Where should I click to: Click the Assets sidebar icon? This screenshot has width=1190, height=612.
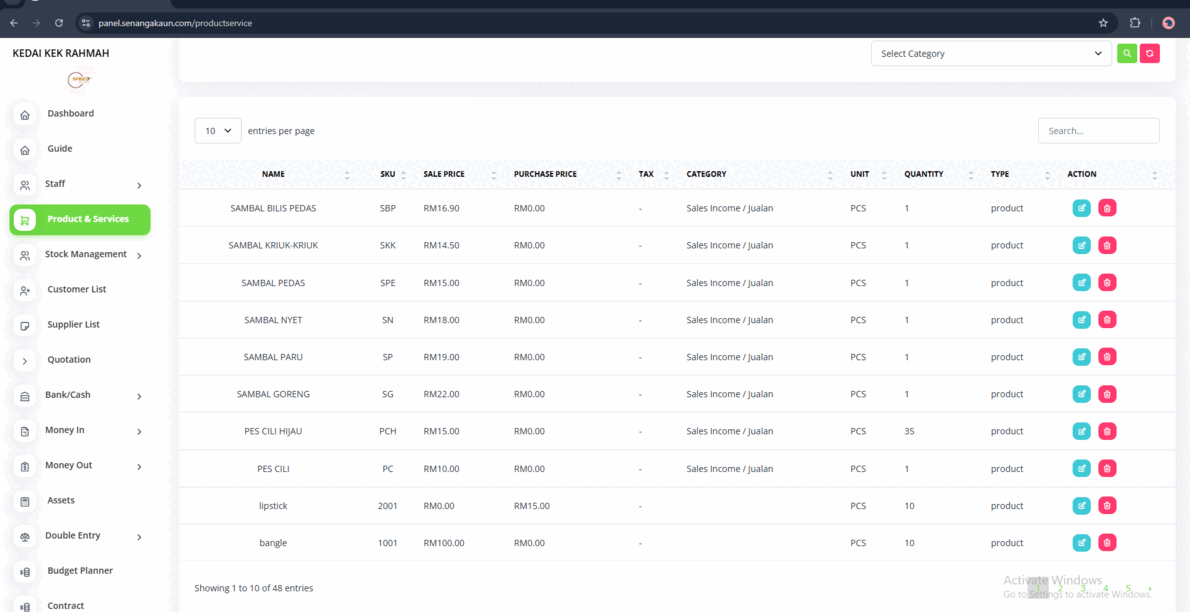pyautogui.click(x=23, y=500)
